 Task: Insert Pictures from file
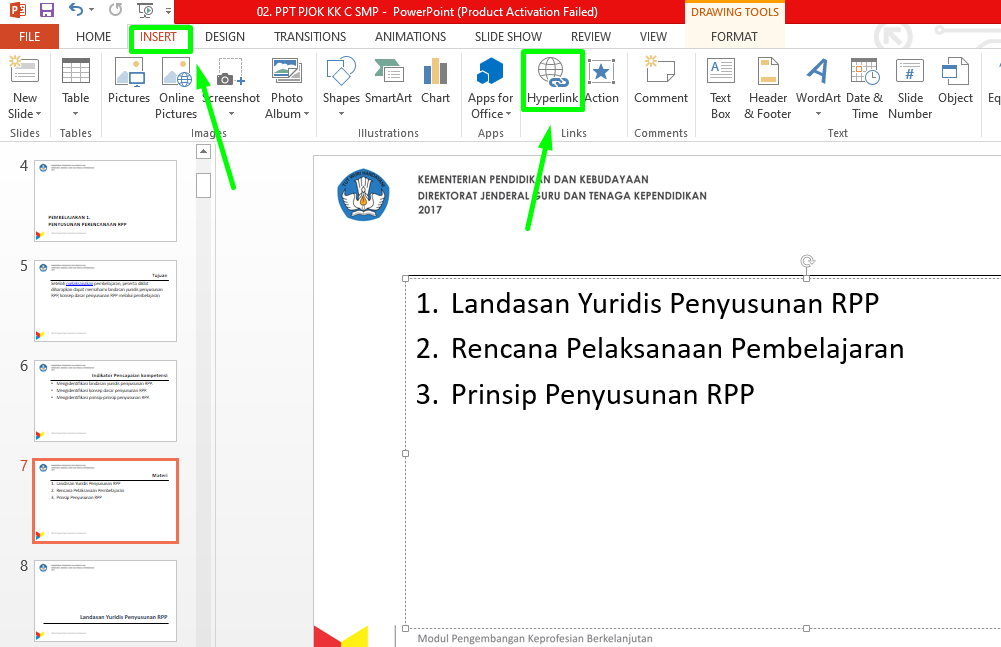point(128,85)
